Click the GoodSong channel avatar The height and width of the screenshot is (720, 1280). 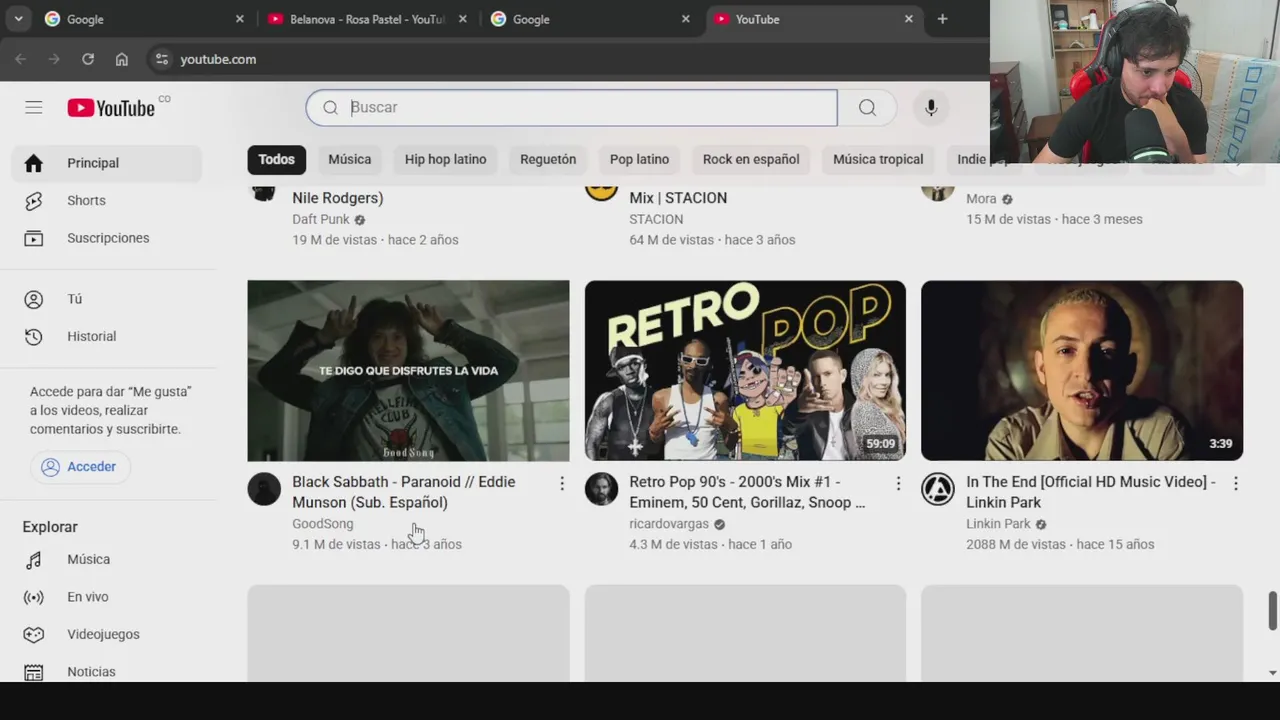[264, 489]
